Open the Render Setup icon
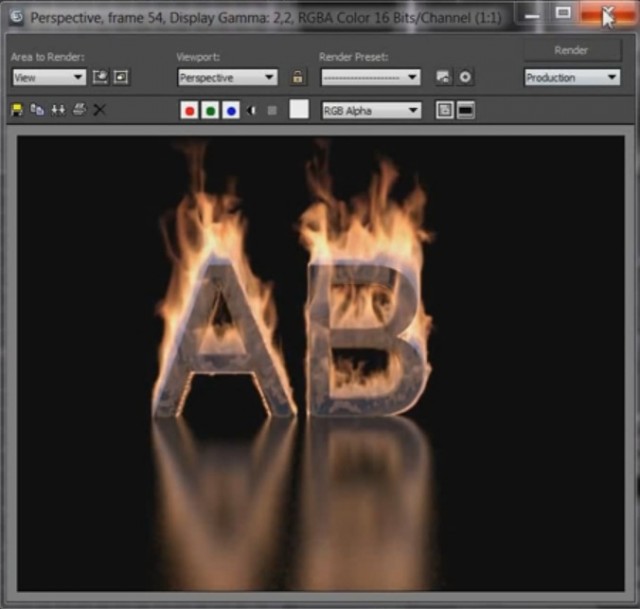The width and height of the screenshot is (640, 609). point(444,77)
